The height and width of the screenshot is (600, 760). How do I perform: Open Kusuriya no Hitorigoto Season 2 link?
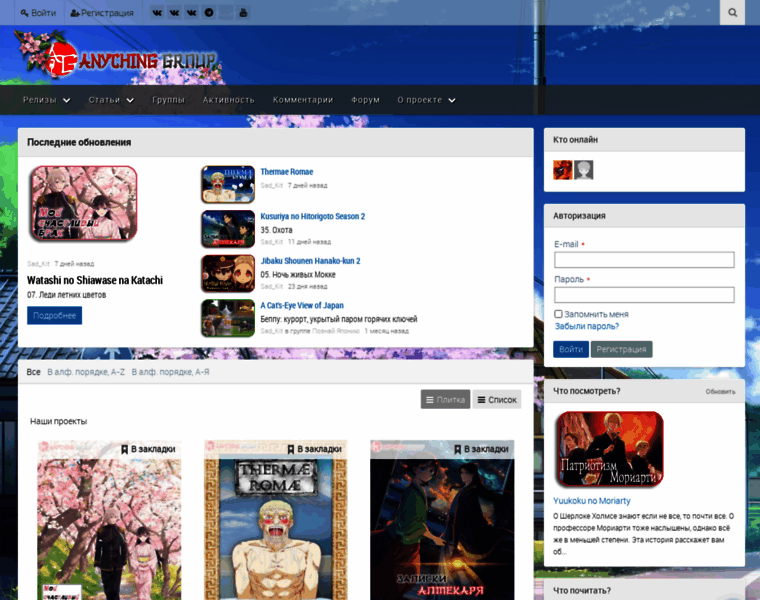click(x=313, y=217)
